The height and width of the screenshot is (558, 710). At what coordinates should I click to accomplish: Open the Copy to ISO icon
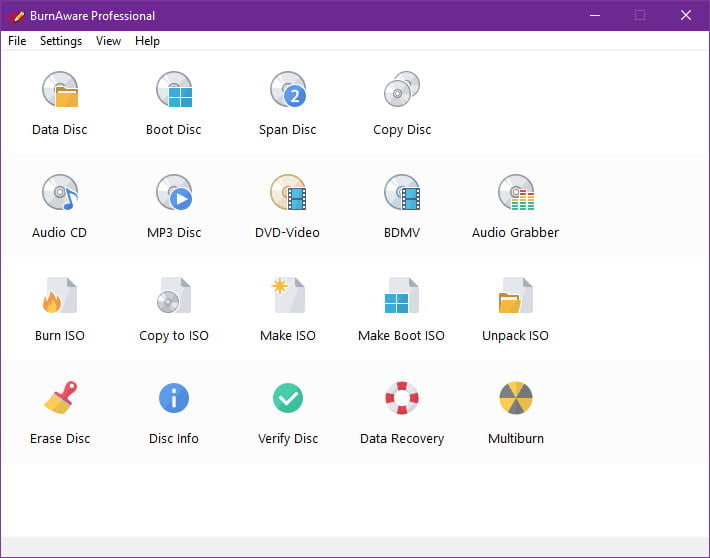coord(174,295)
